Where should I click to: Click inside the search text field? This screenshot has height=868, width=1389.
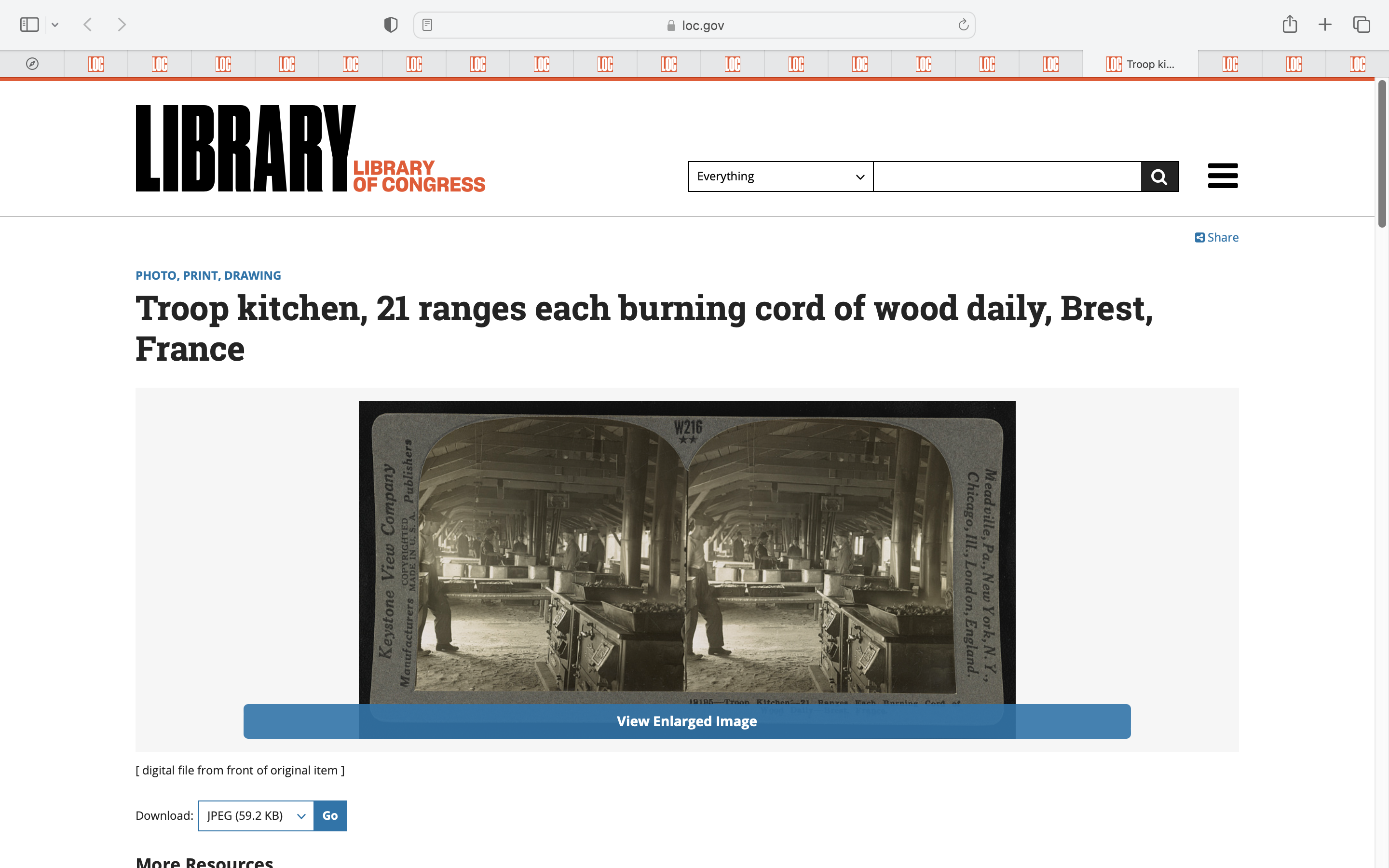[x=1007, y=176]
